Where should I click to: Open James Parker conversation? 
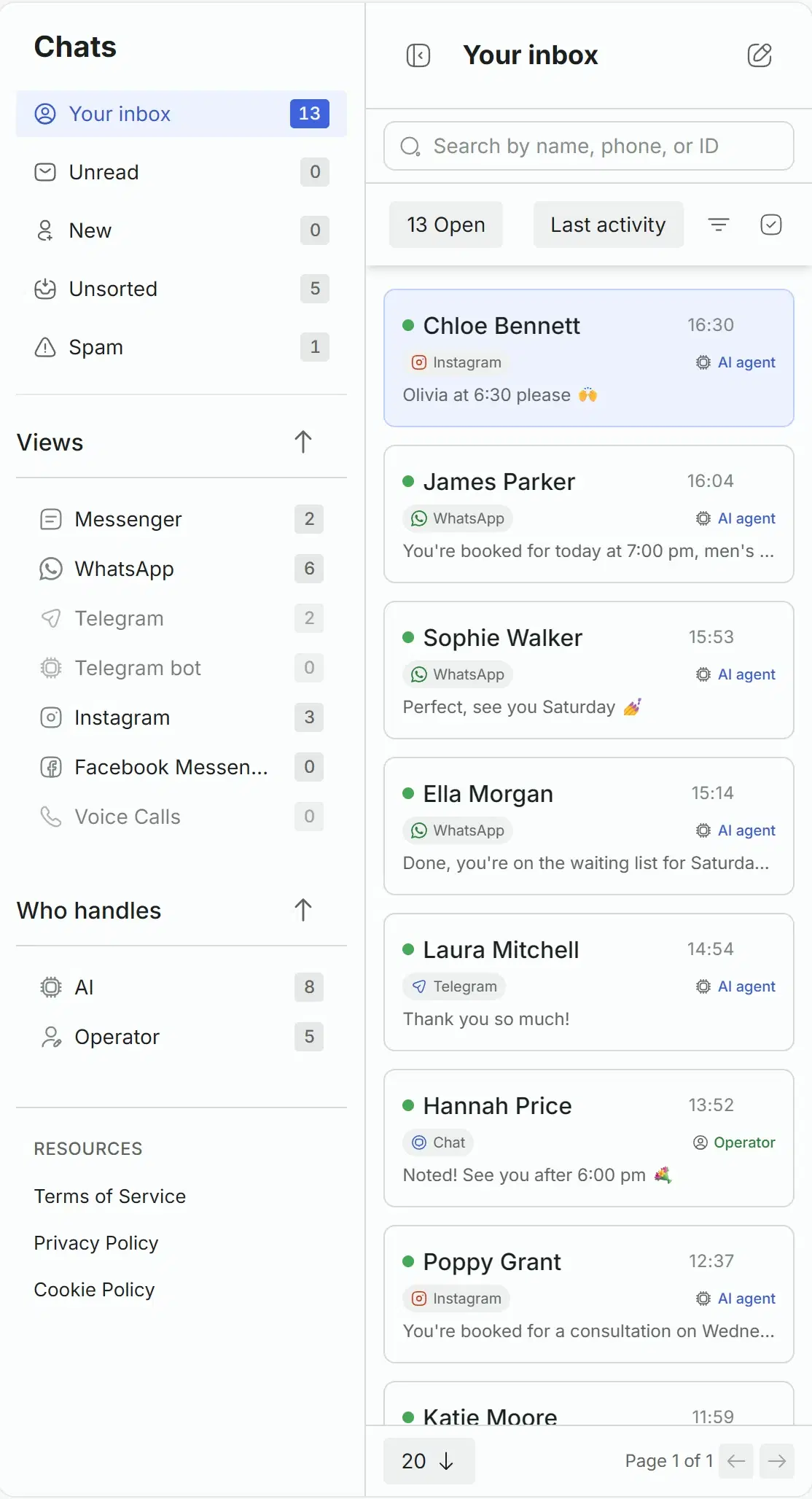[589, 514]
